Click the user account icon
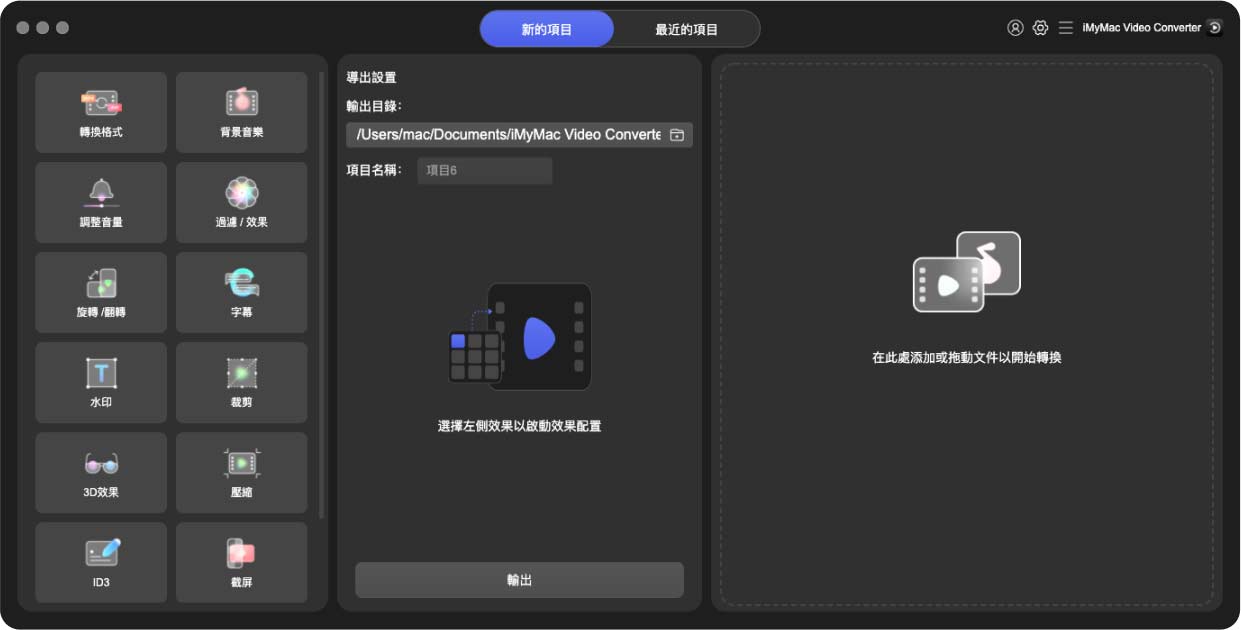1241x630 pixels. (x=1015, y=28)
